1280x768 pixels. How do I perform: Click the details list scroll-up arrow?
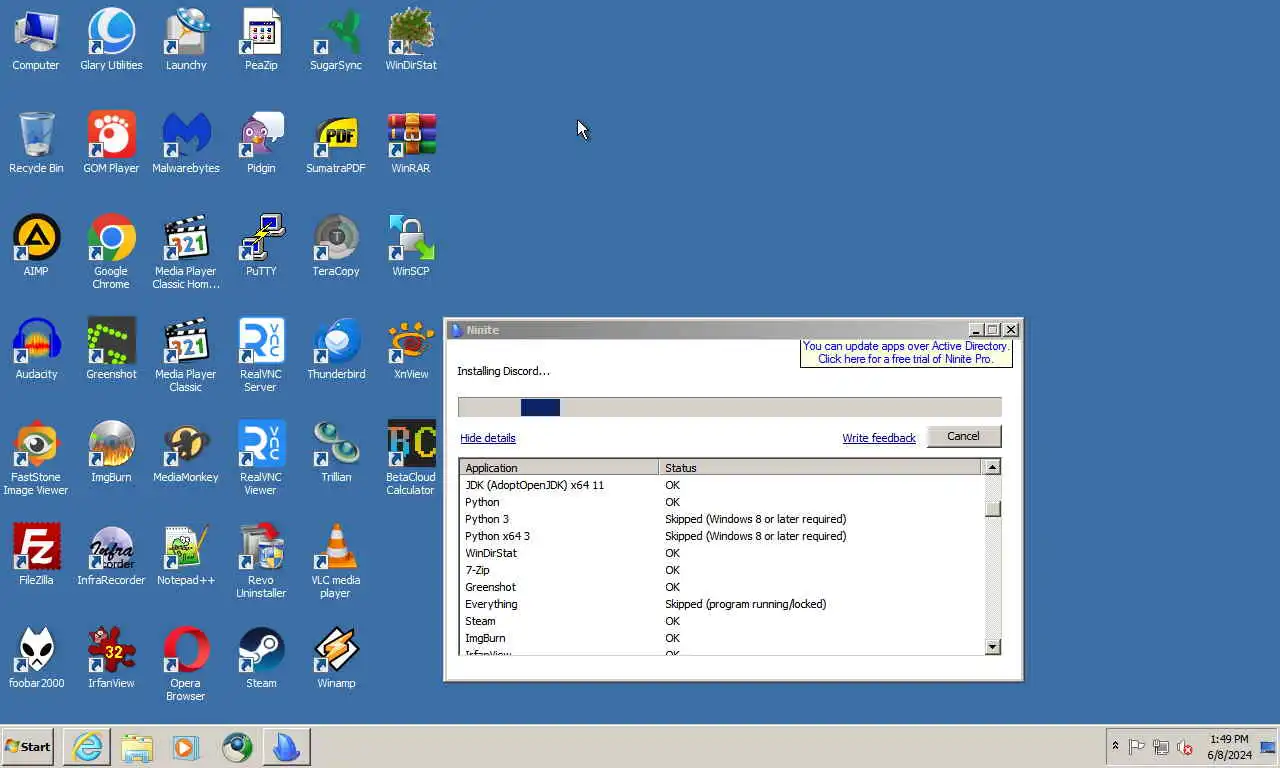pyautogui.click(x=992, y=467)
